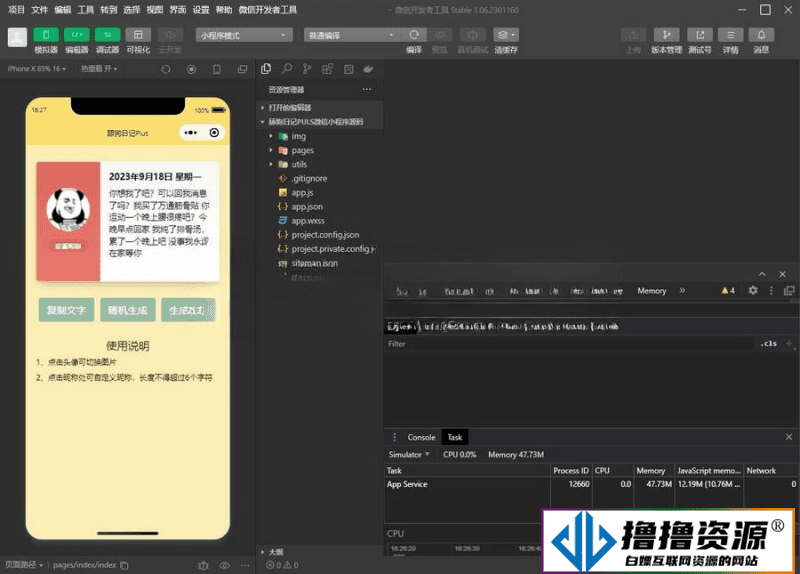
Task: Click the whale icon in editor sidebar
Action: pyautogui.click(x=368, y=69)
